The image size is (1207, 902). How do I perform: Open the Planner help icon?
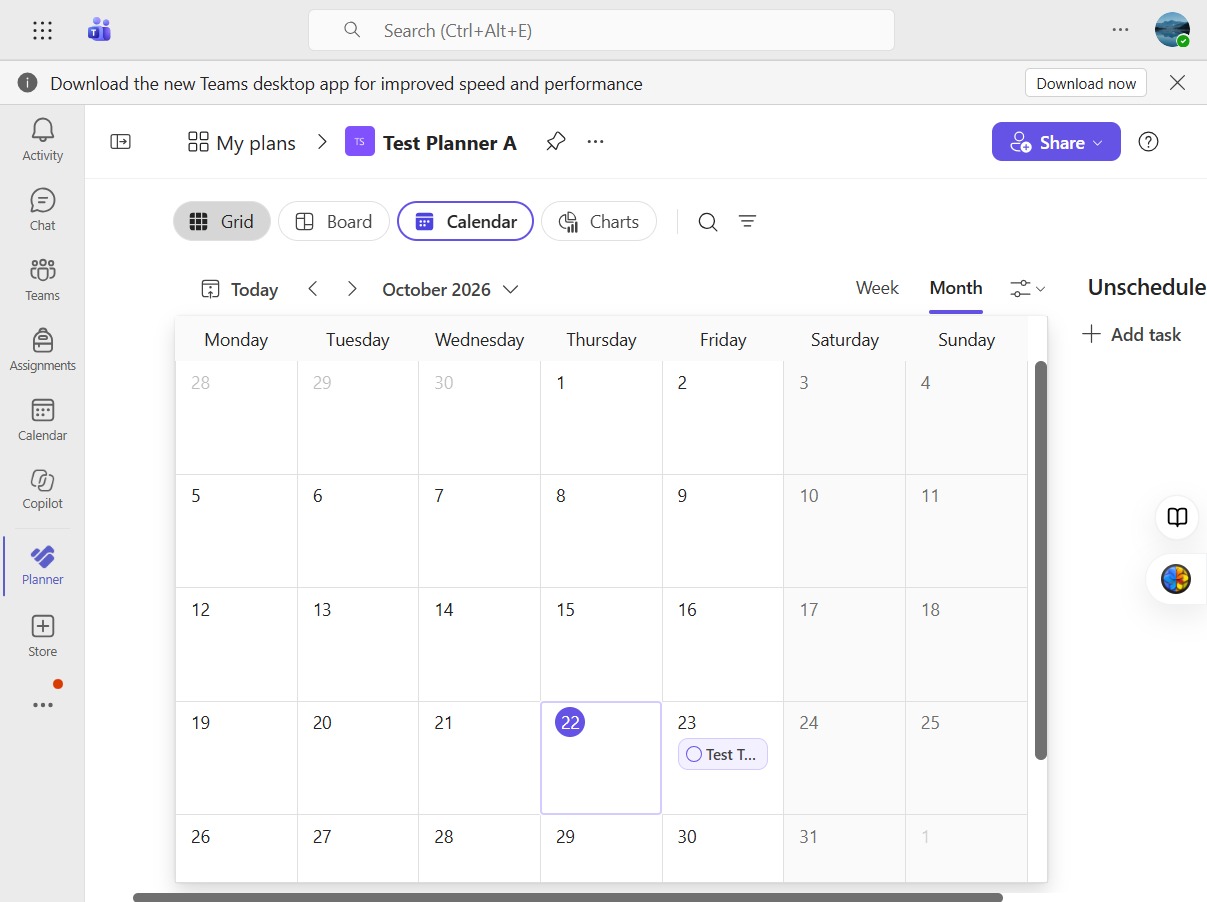(x=1149, y=142)
